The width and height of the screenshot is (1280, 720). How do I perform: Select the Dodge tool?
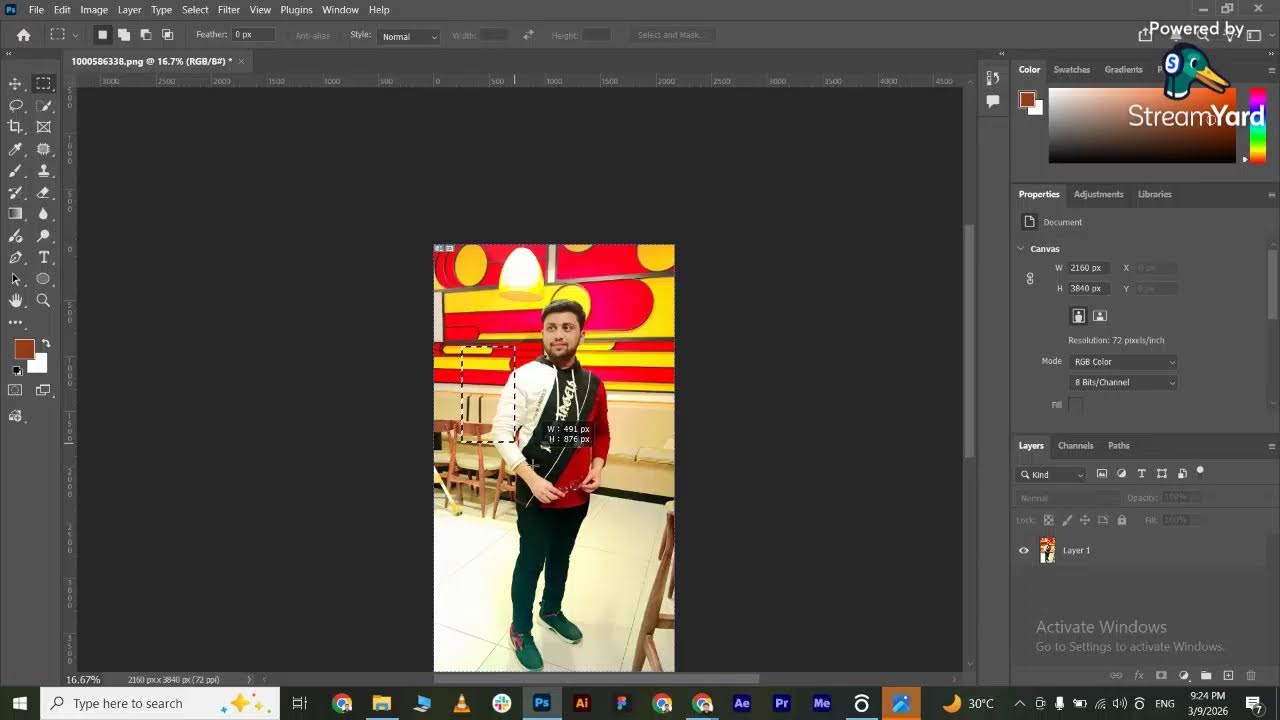pos(43,236)
